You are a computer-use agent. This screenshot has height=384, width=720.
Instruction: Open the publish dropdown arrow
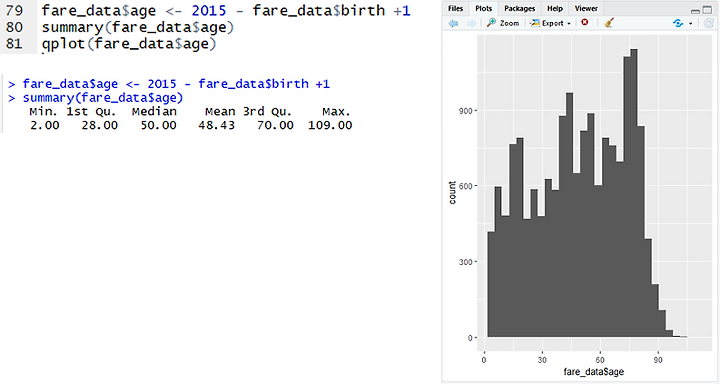click(x=690, y=23)
